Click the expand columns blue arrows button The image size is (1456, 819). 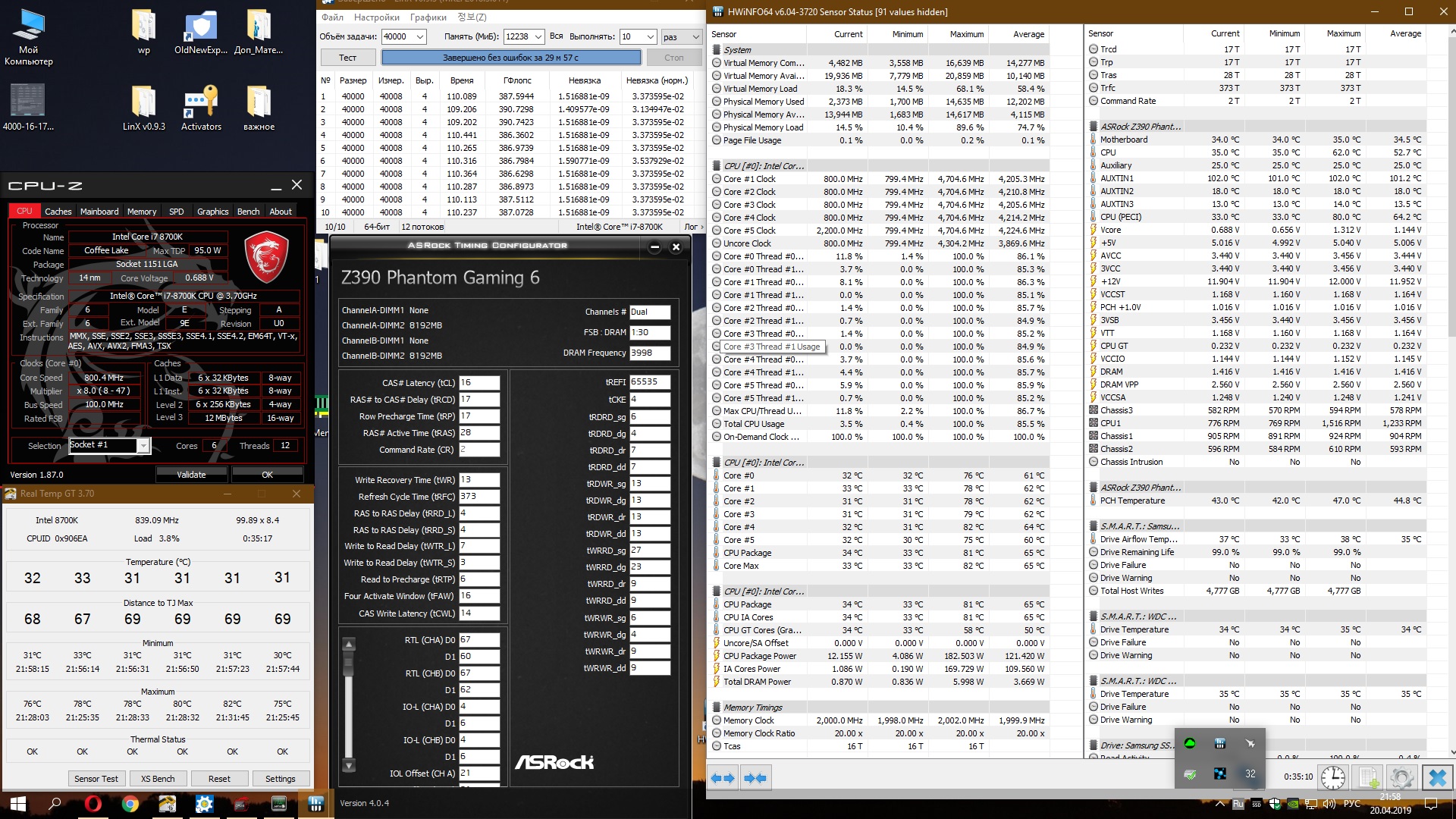coord(723,778)
